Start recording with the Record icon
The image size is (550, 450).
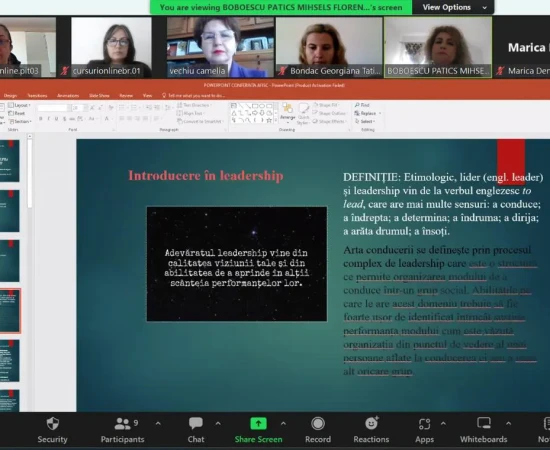point(318,424)
